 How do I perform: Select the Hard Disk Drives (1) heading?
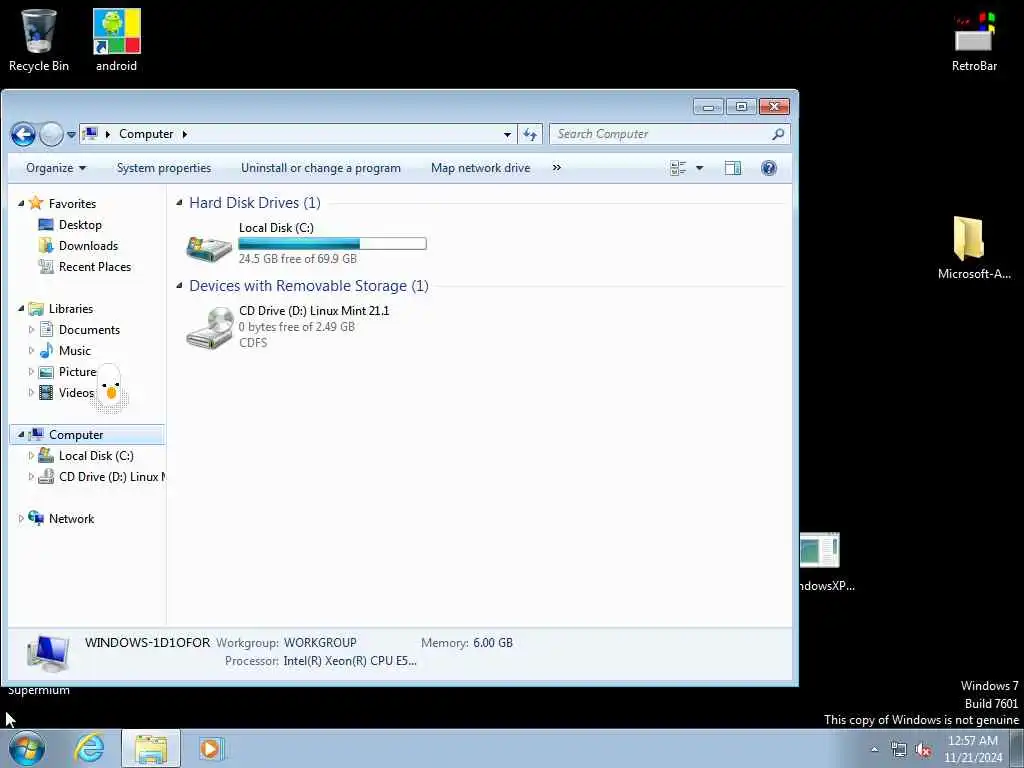click(x=255, y=203)
